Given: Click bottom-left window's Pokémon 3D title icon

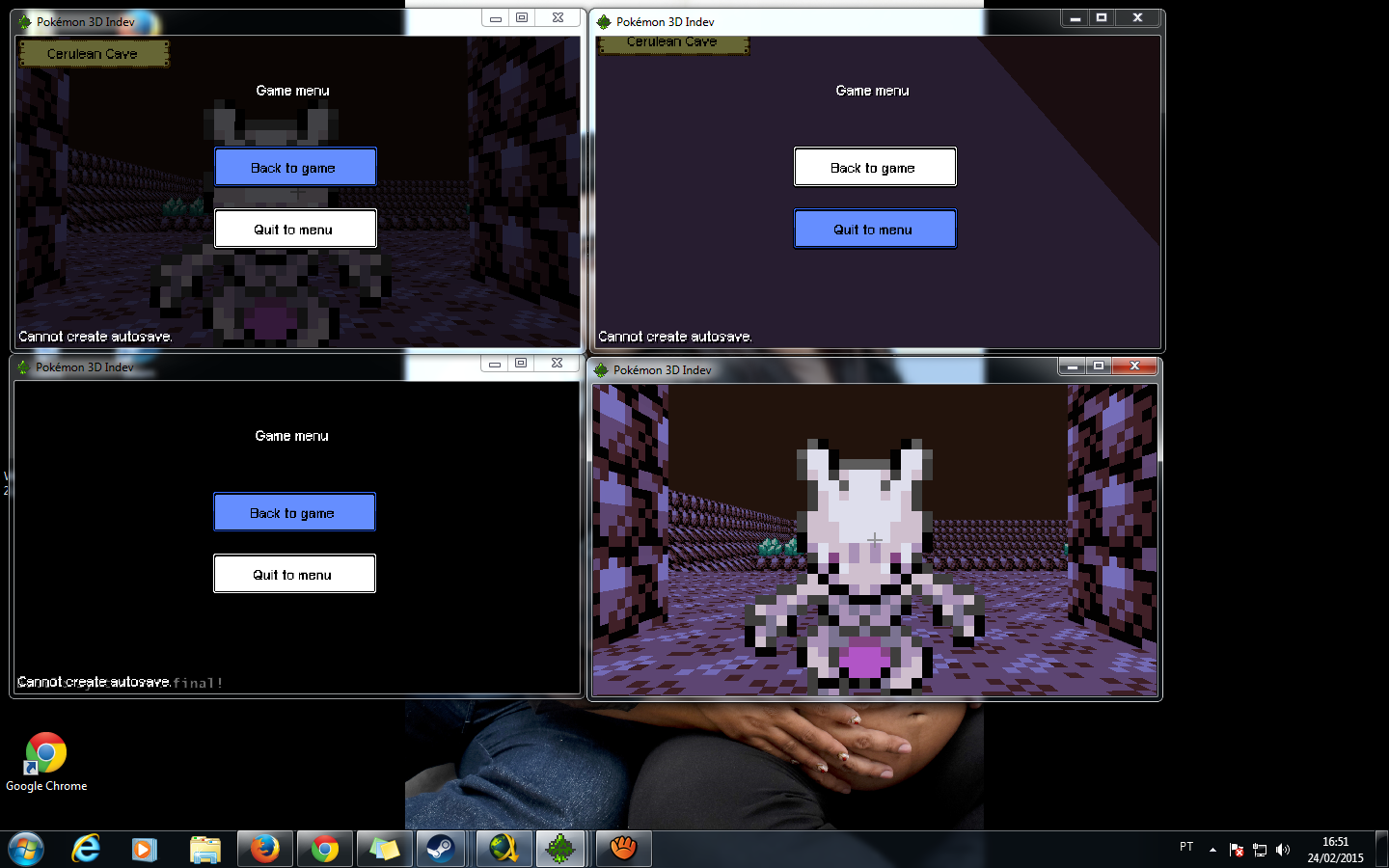Looking at the screenshot, I should [x=24, y=366].
